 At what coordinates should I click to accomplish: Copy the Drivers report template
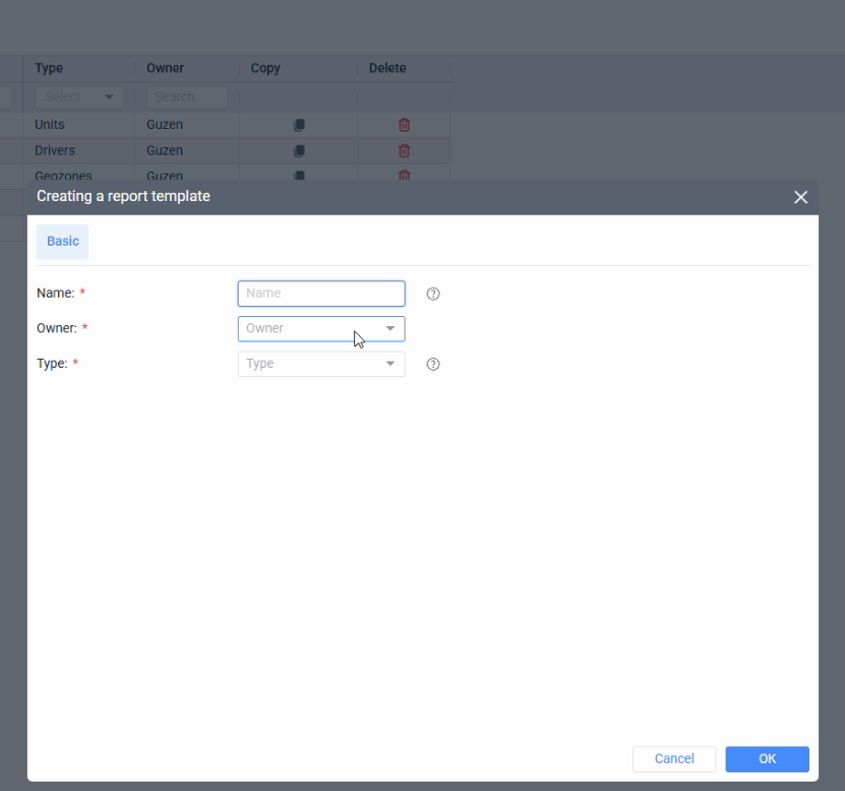click(x=299, y=151)
